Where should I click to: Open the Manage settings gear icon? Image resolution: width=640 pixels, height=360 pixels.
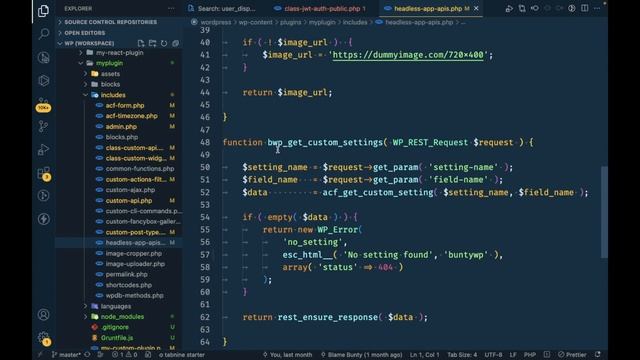point(43,338)
